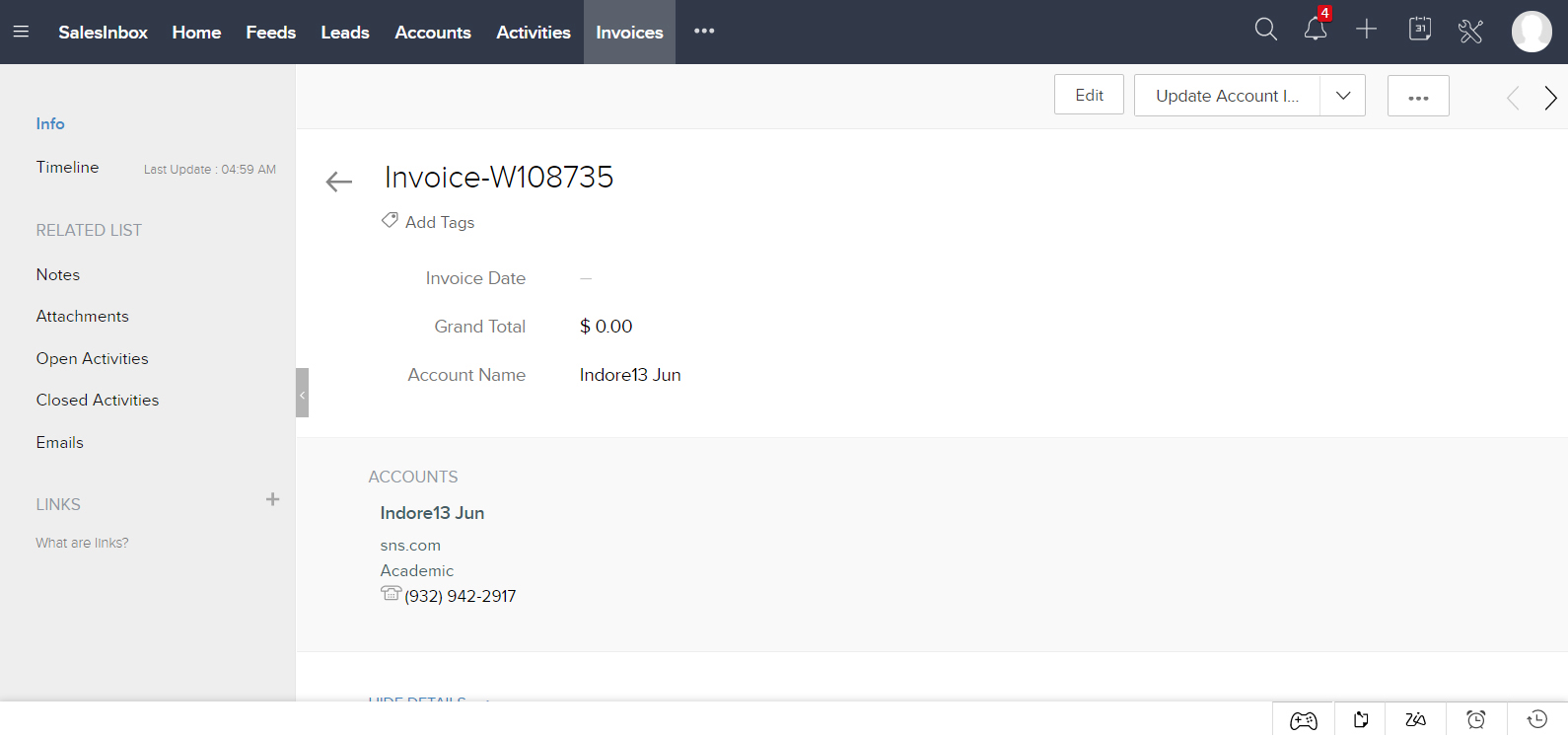Click the Update Account button
The height and width of the screenshot is (738, 1568).
tap(1227, 96)
